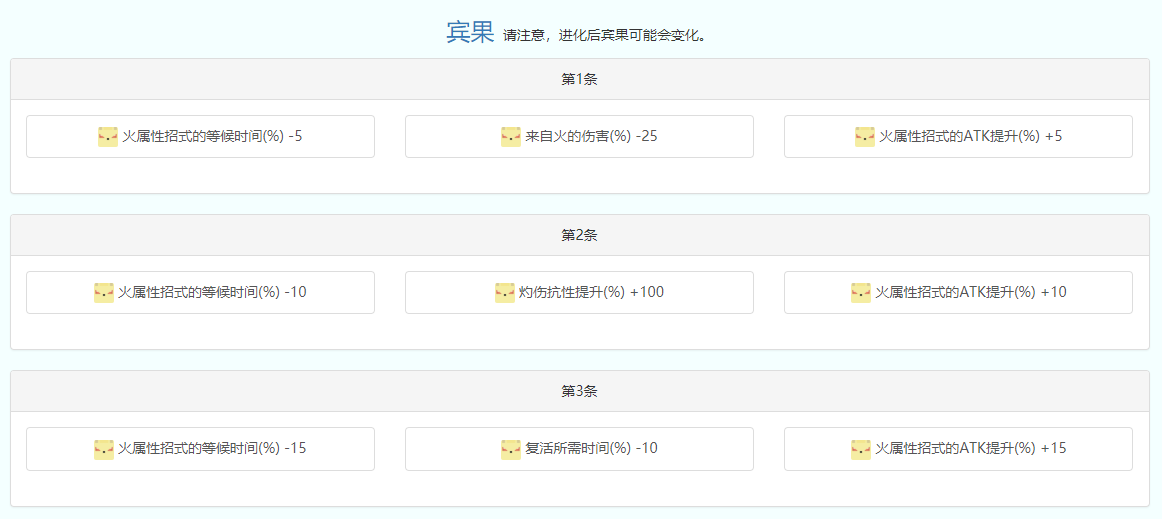Click the icon next to 灼伤抗性提升(%) +100
The height and width of the screenshot is (519, 1162).
505,293
